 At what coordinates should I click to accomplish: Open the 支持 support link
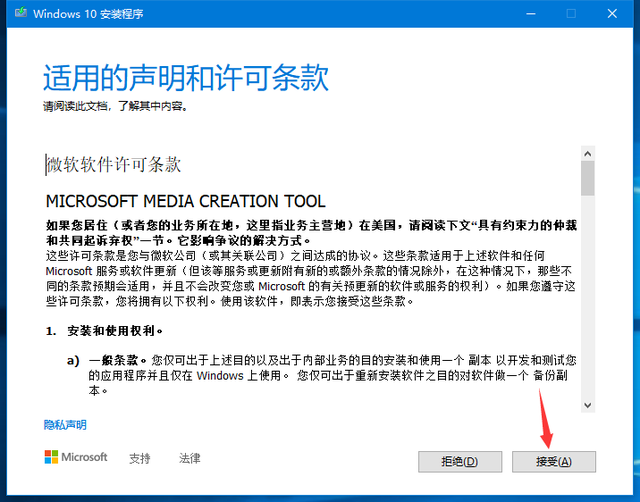(140, 458)
